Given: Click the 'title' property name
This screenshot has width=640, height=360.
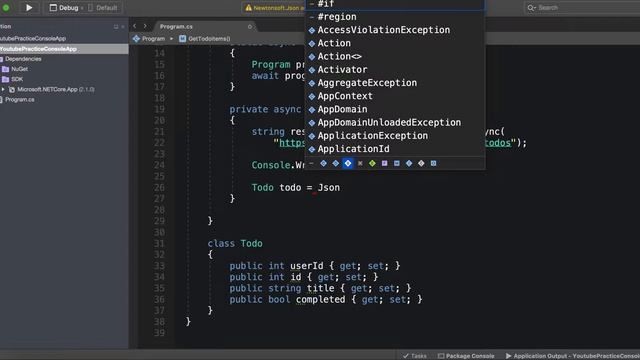Looking at the screenshot, I should pos(320,288).
